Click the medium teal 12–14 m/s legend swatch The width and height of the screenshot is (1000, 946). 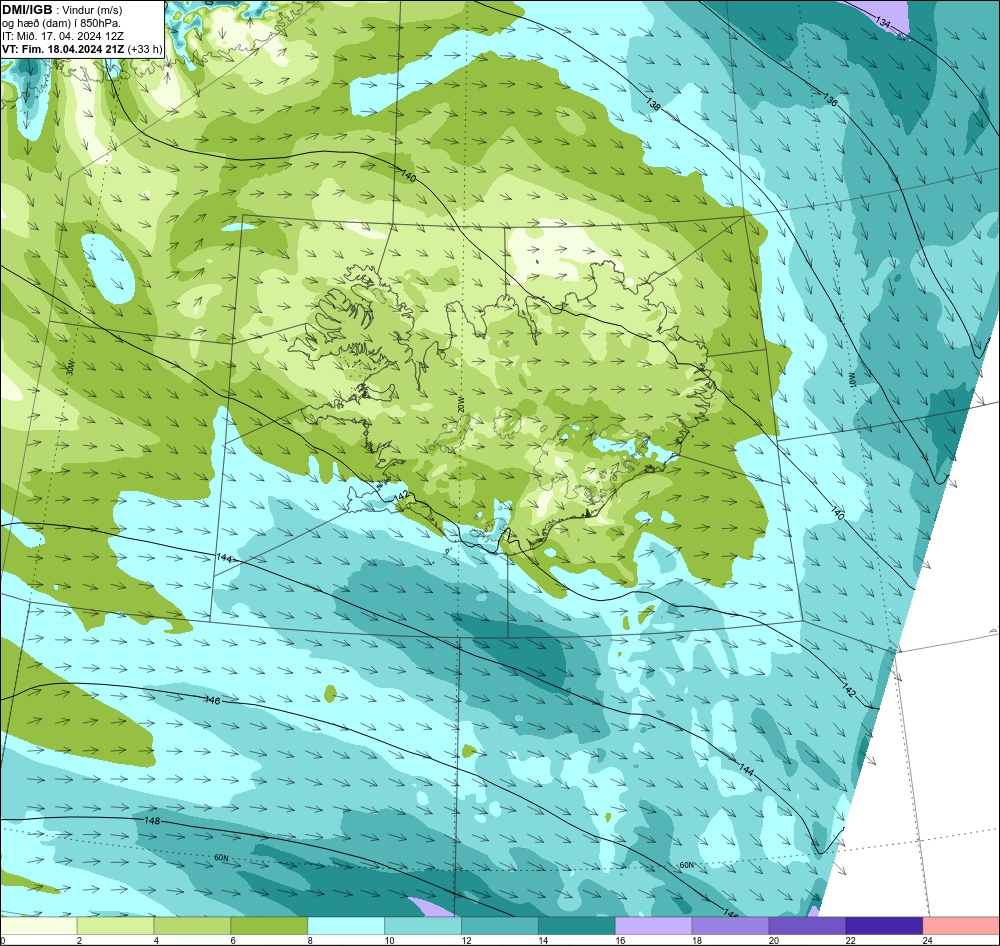point(500,925)
